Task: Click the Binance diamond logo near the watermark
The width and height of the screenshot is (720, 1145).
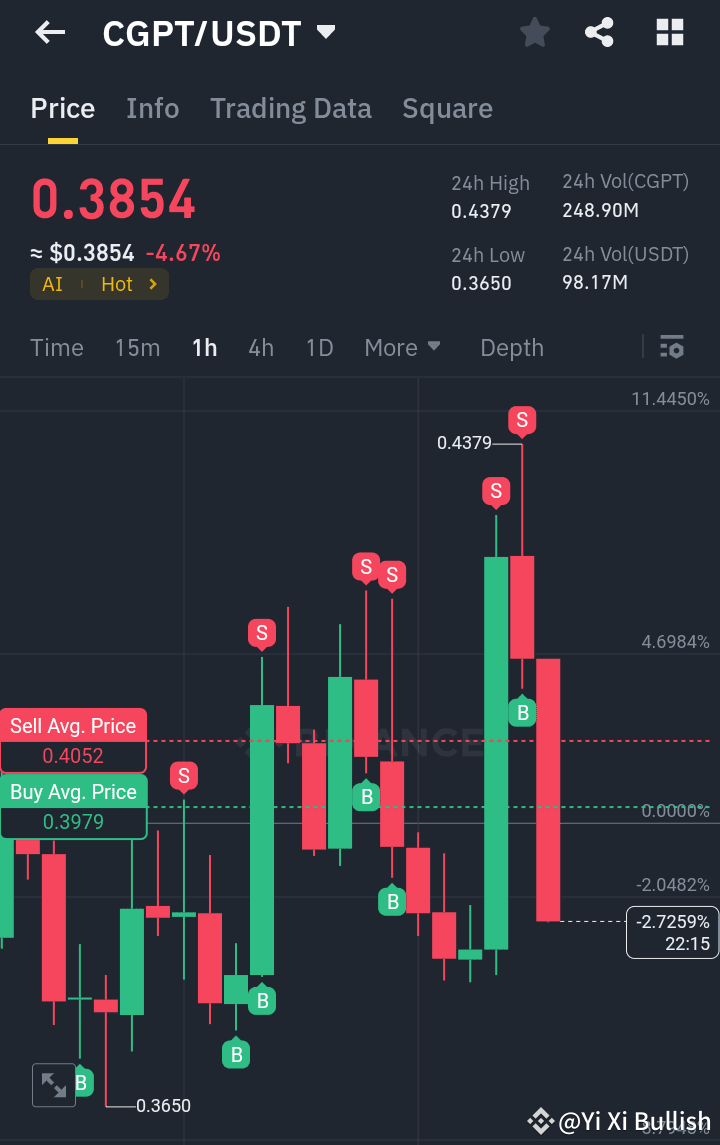Action: [x=543, y=1120]
